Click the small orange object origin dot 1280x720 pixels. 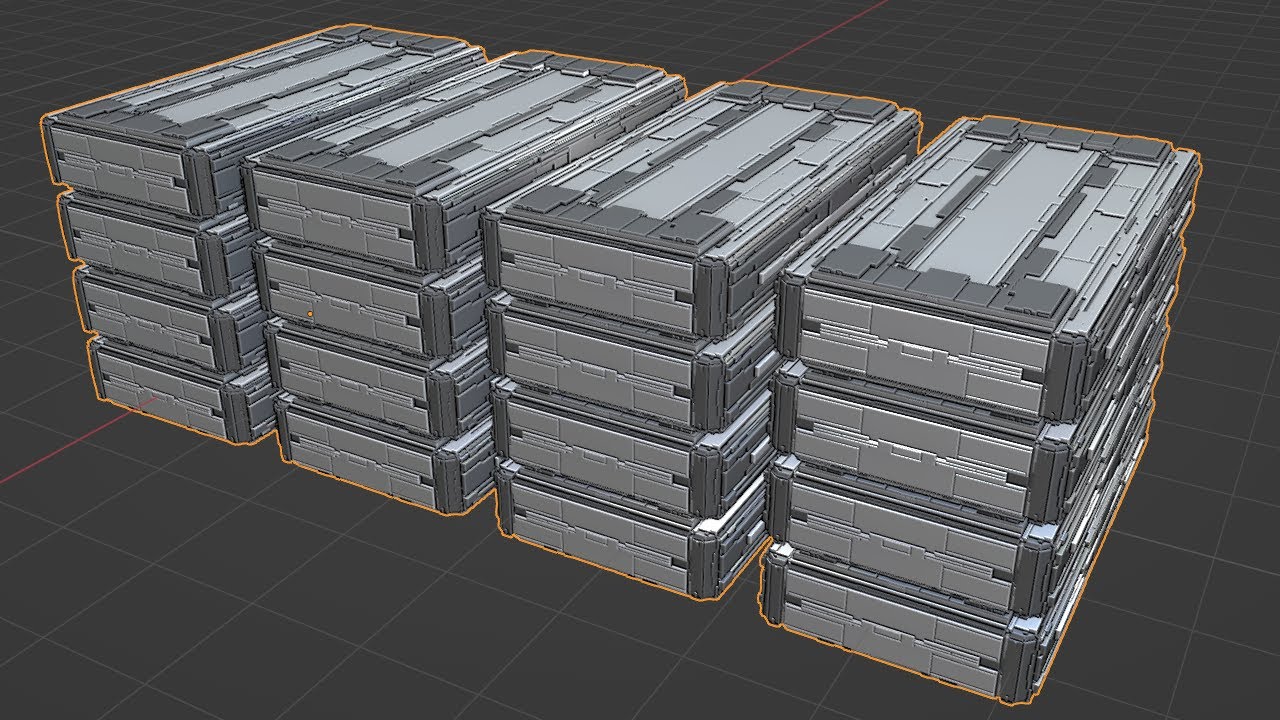tap(310, 315)
